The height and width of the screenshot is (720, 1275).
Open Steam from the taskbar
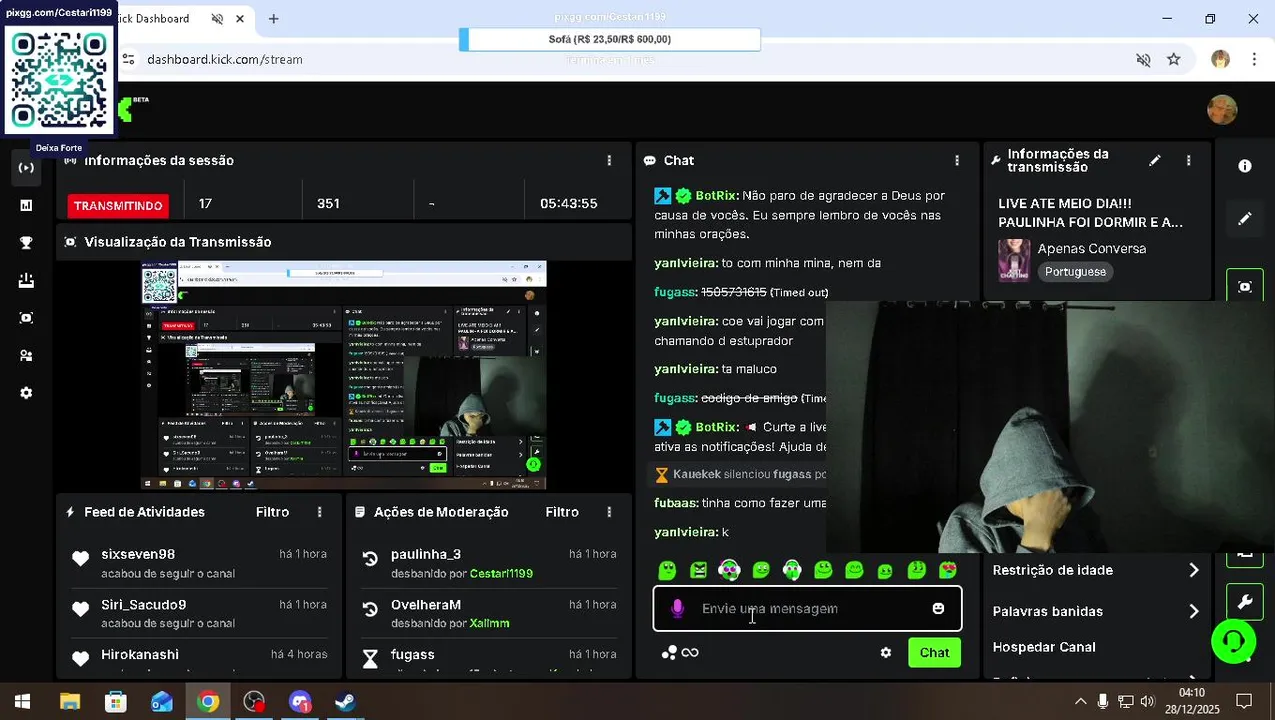[345, 702]
